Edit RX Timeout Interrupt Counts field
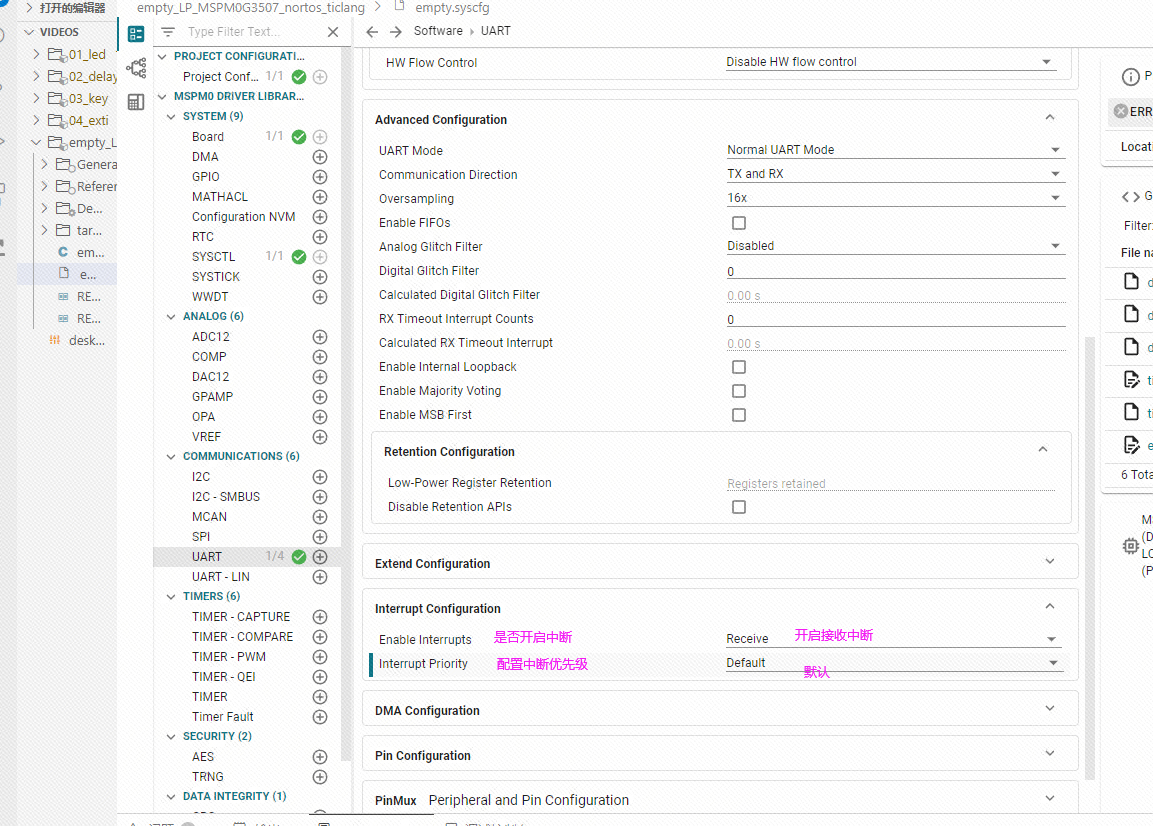1153x826 pixels. (896, 319)
